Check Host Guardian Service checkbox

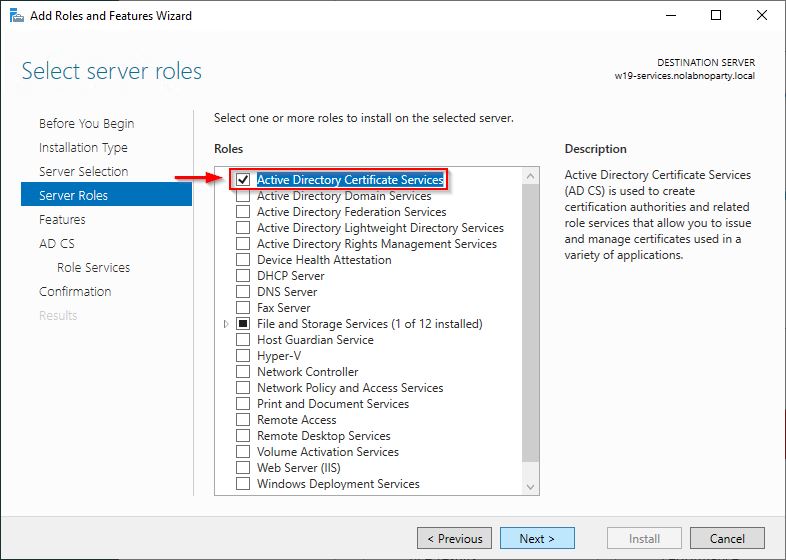[243, 340]
